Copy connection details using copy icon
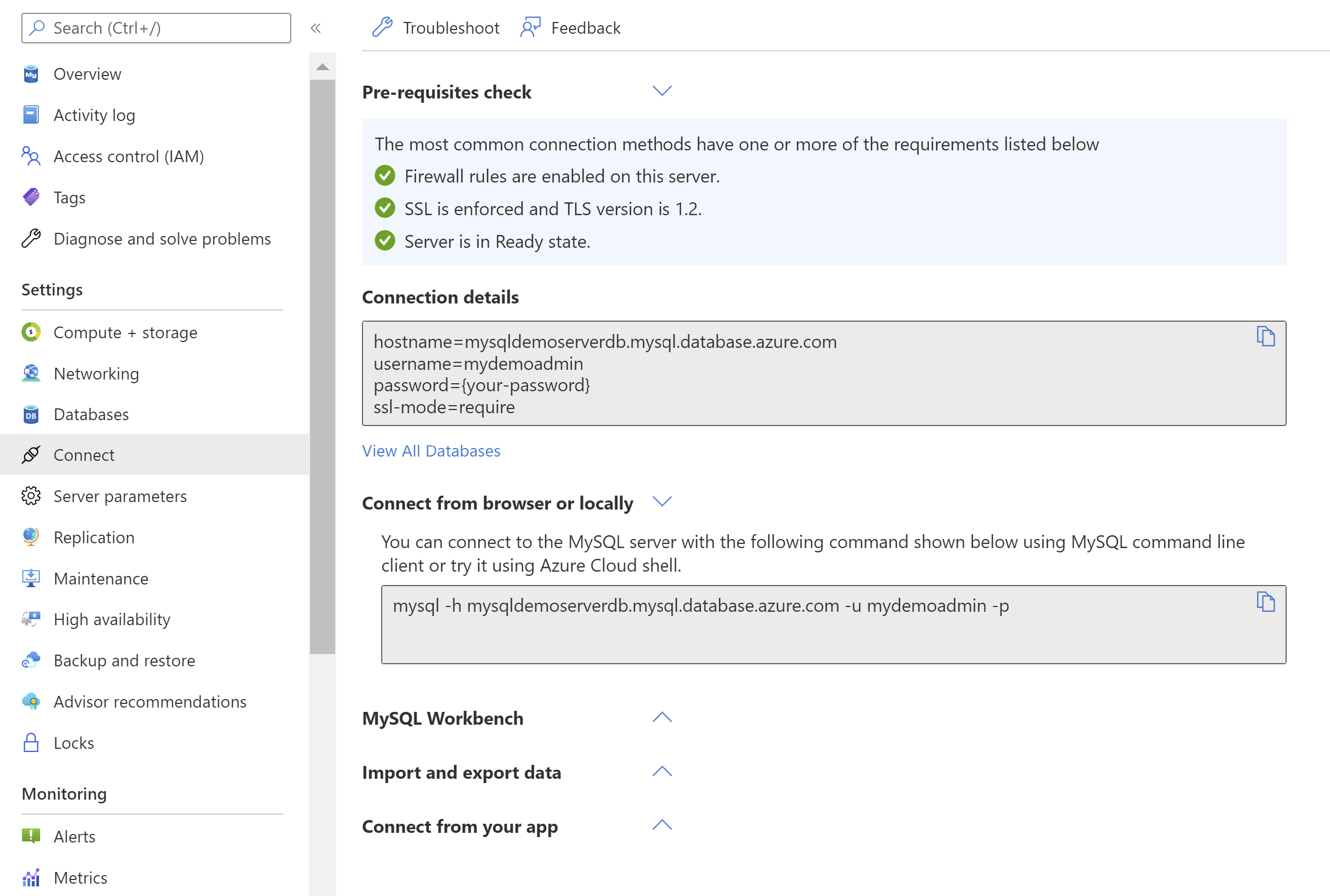Image resolution: width=1330 pixels, height=896 pixels. pos(1264,336)
